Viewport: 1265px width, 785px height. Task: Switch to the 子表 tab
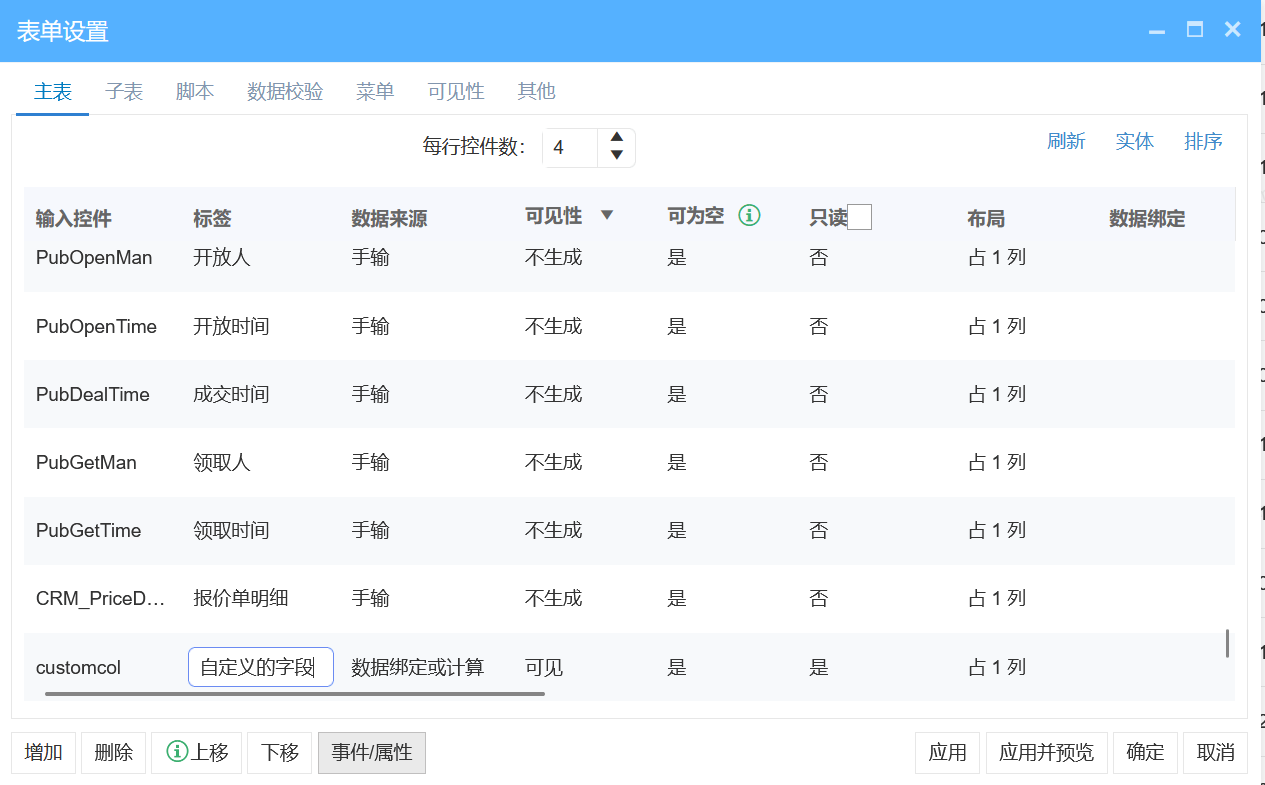coord(124,91)
